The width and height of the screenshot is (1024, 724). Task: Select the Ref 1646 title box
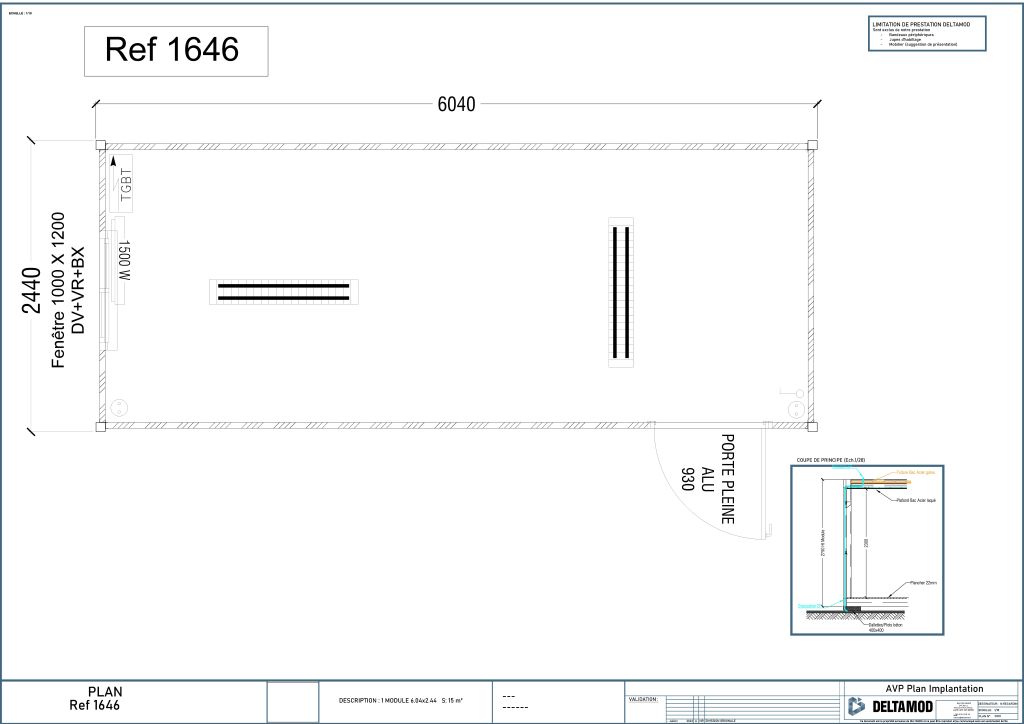pos(176,51)
